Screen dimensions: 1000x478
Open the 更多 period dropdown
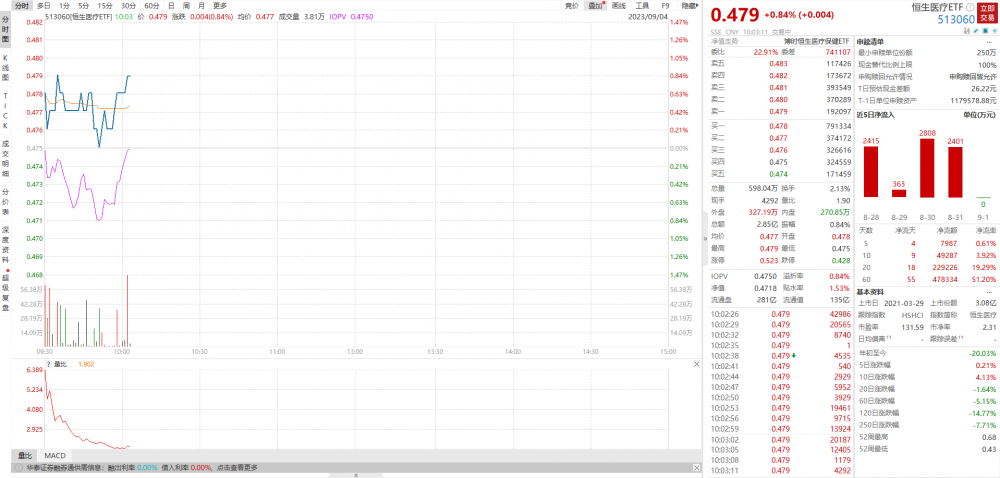coord(219,5)
